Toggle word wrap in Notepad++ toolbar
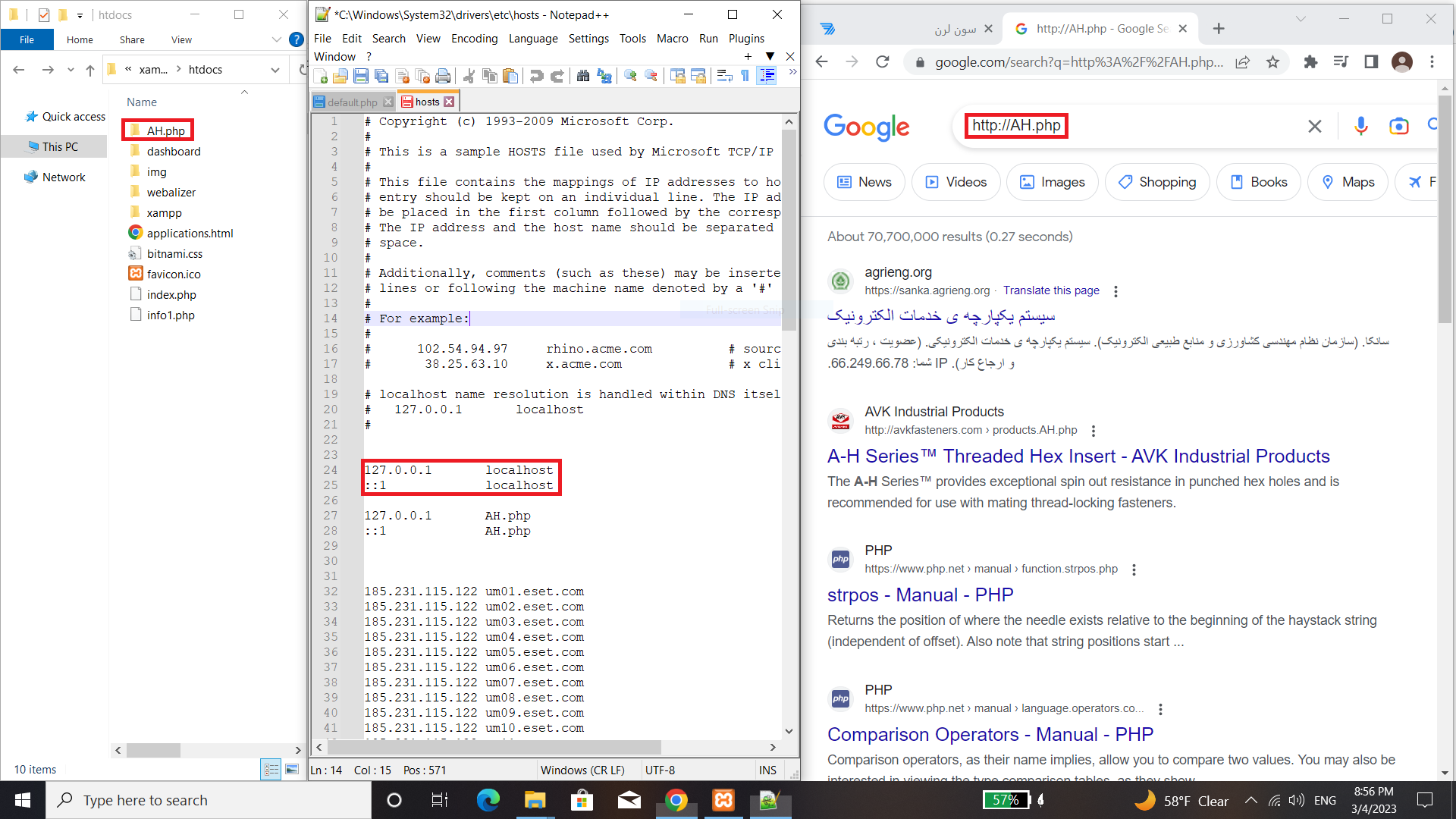1456x819 pixels. (x=724, y=76)
